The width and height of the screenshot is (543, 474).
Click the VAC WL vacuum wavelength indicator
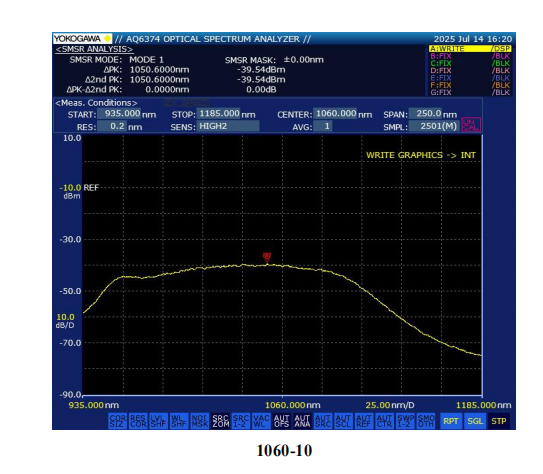261,421
